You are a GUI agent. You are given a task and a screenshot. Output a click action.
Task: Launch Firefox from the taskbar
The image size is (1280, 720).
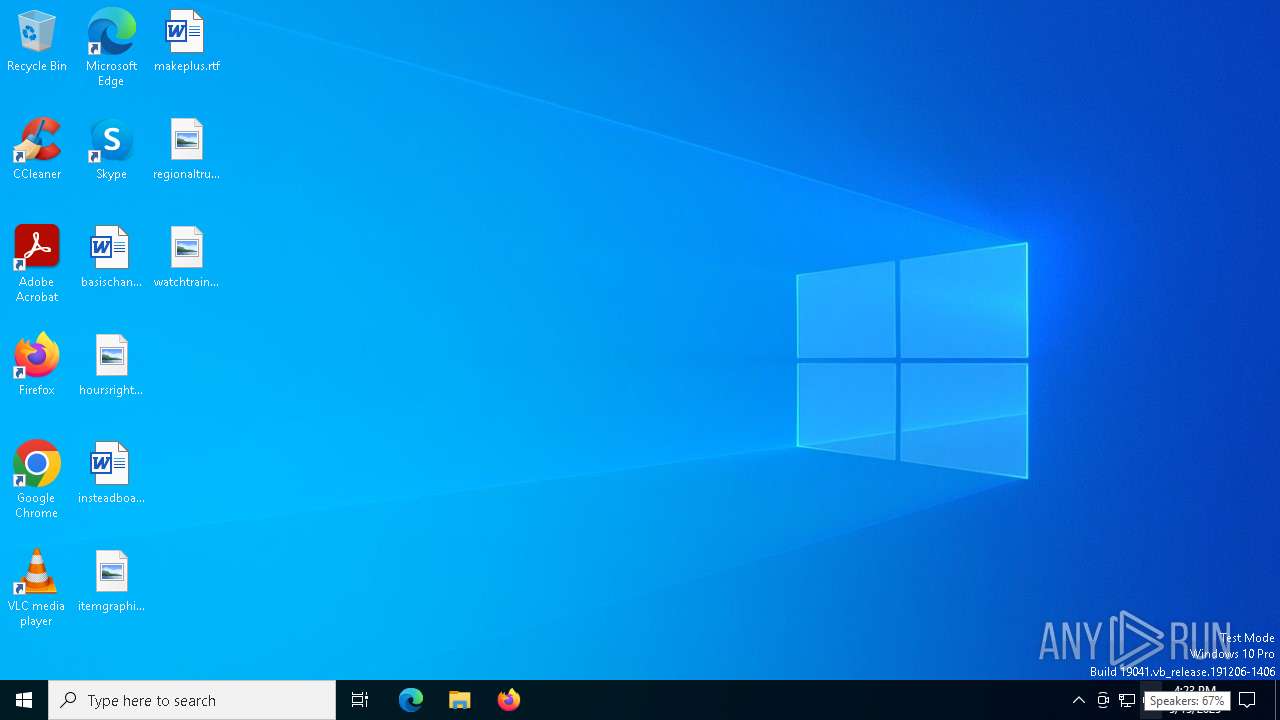[x=509, y=700]
